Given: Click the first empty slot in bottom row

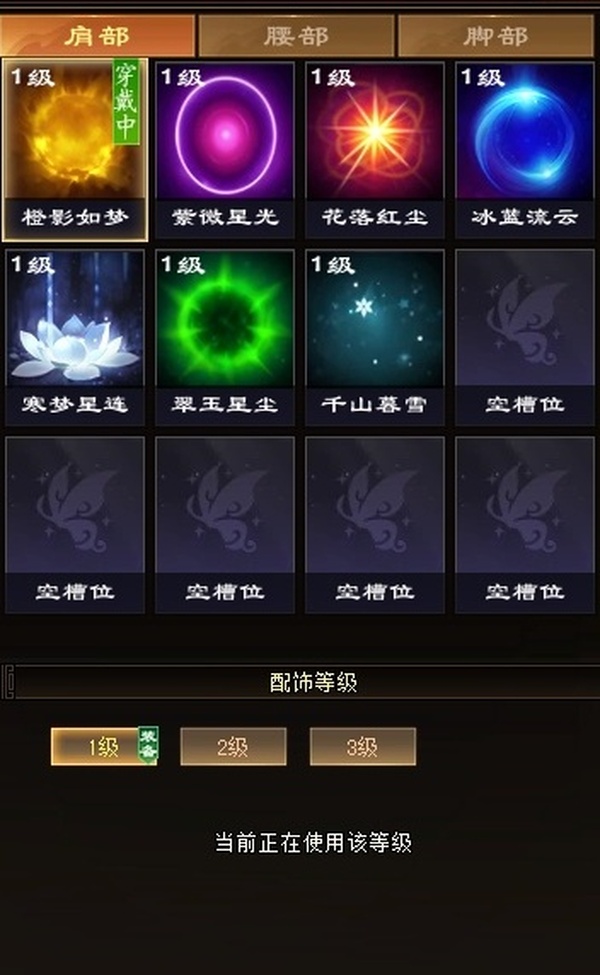Looking at the screenshot, I should point(75,525).
